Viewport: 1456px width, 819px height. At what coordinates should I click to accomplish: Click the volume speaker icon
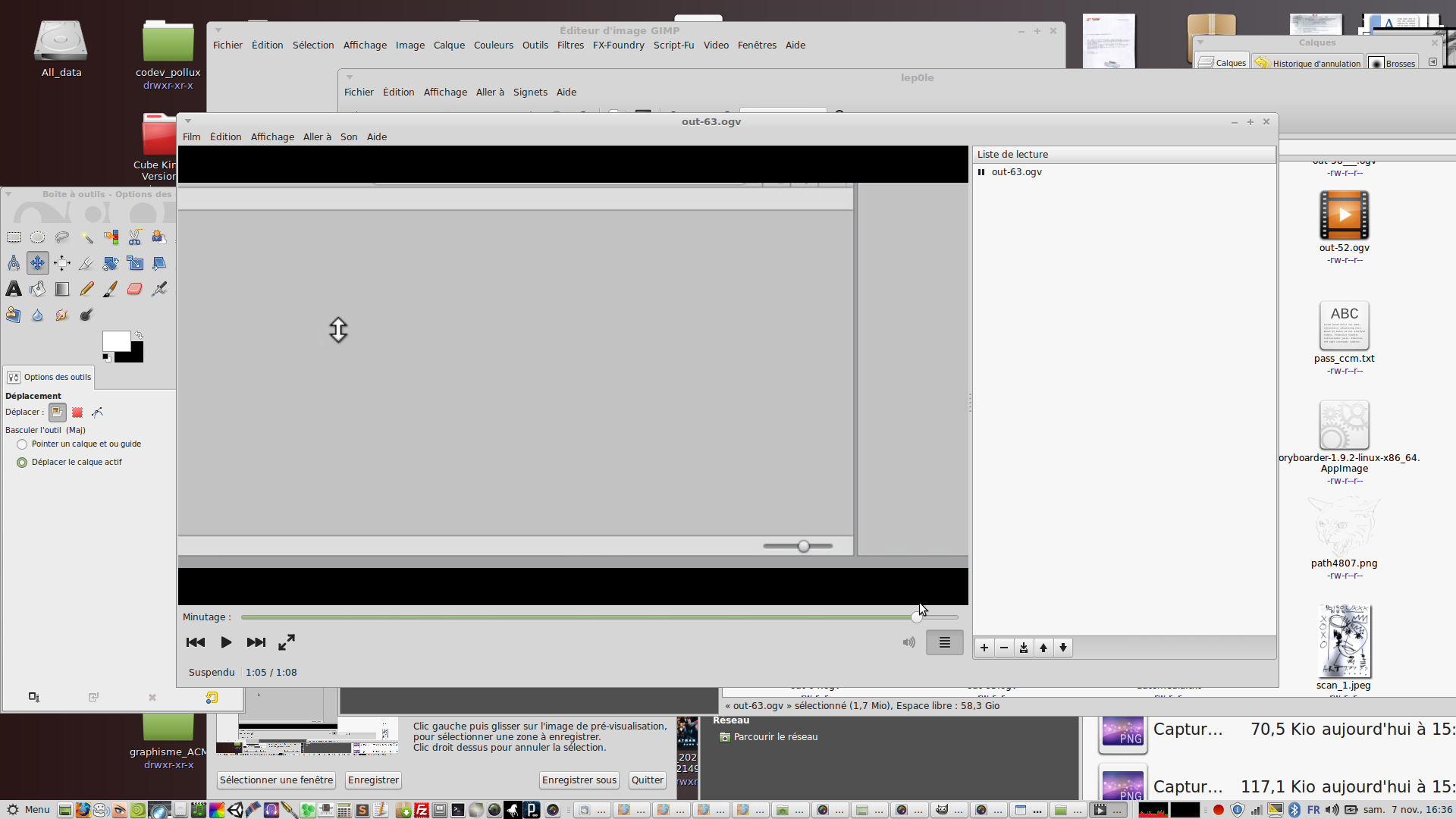pyautogui.click(x=908, y=642)
